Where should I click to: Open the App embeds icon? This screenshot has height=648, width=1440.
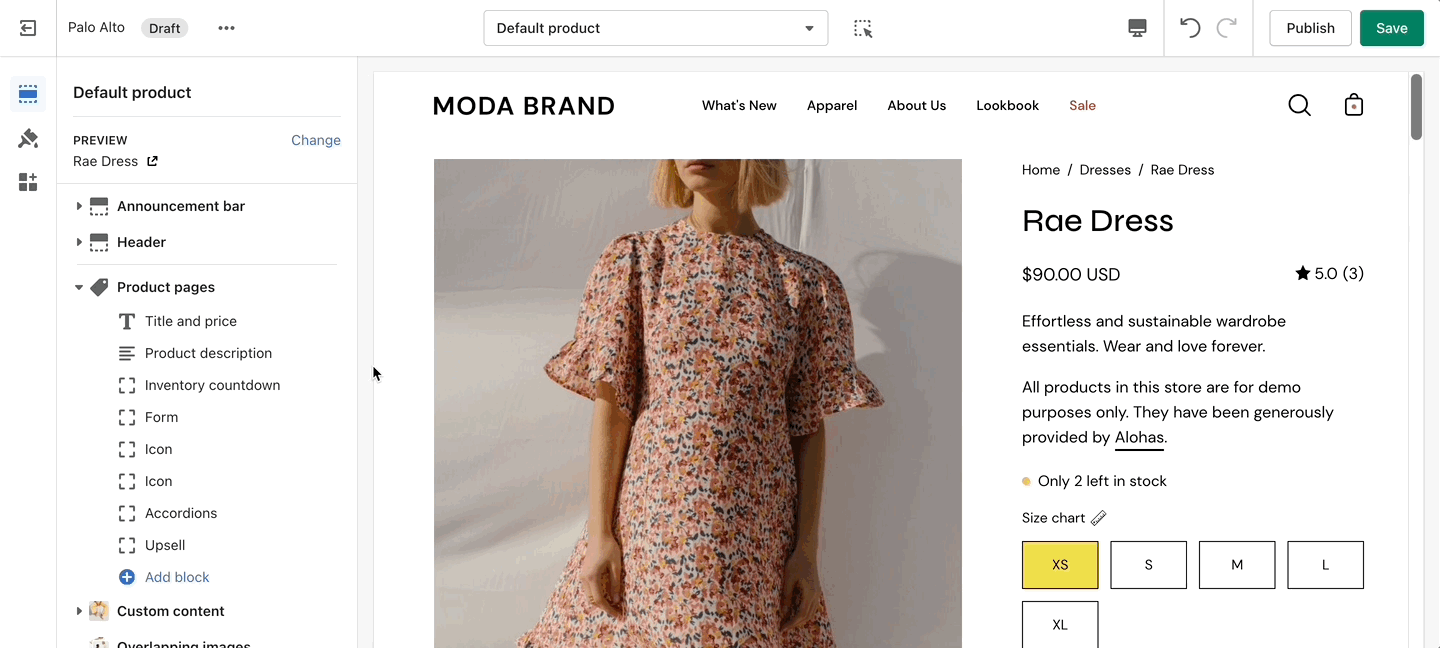pyautogui.click(x=28, y=182)
